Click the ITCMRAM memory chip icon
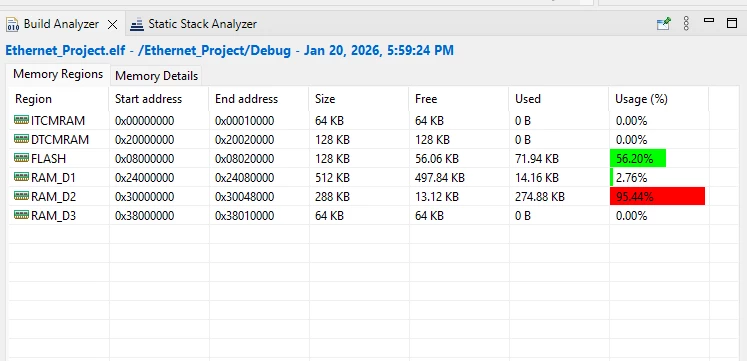 [21, 120]
